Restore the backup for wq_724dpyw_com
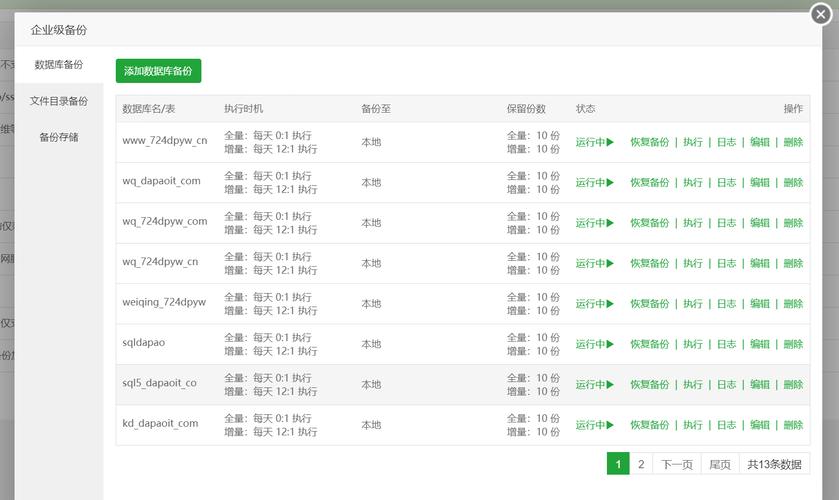The width and height of the screenshot is (839, 500). [x=649, y=223]
